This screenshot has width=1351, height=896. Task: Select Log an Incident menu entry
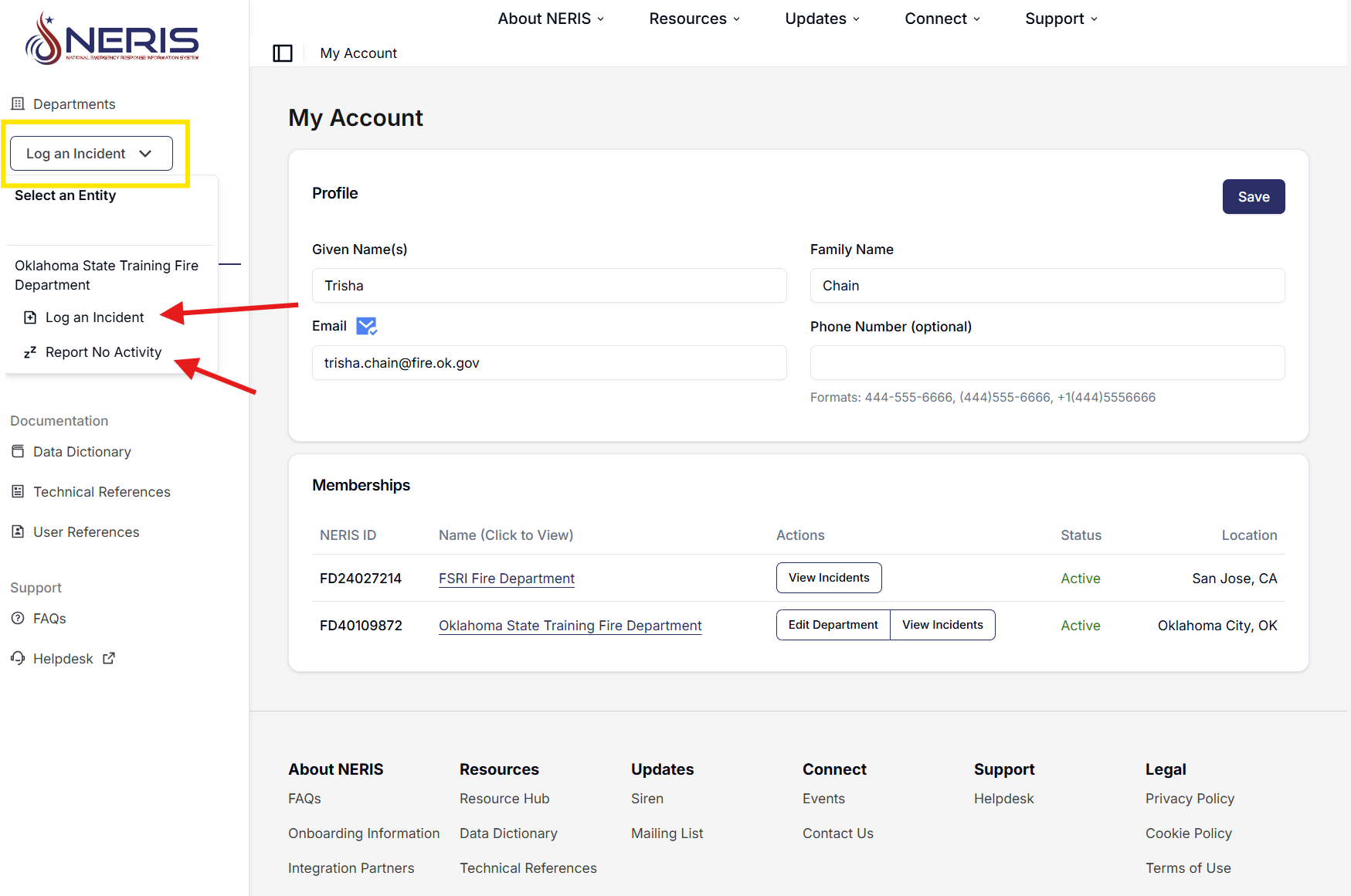pos(94,317)
